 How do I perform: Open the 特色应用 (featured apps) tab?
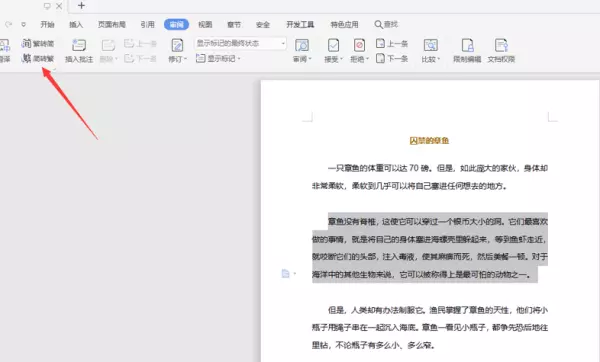[x=344, y=24]
